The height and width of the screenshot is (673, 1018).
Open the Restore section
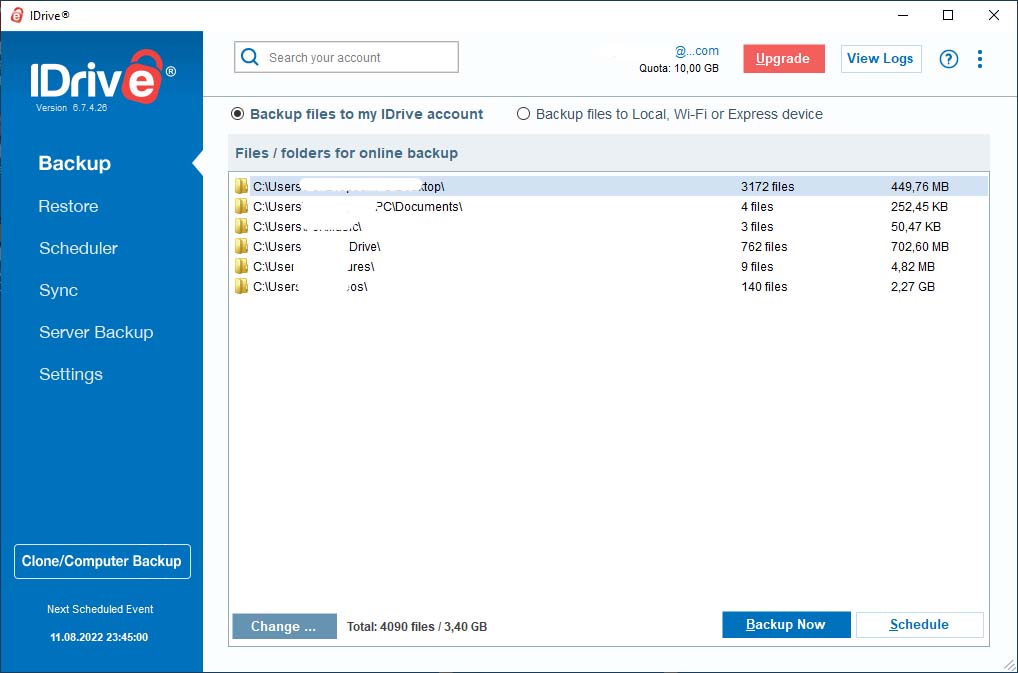tap(68, 206)
